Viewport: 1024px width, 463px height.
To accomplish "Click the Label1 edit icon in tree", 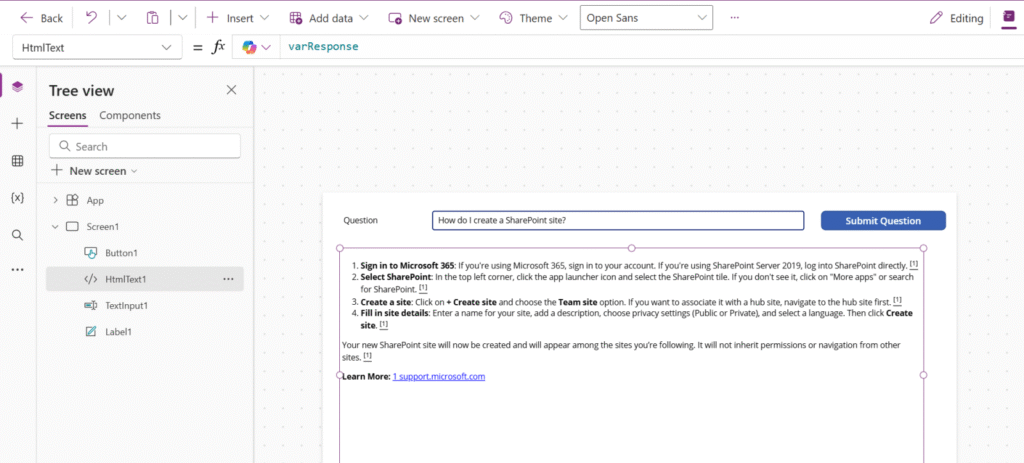I will point(91,331).
